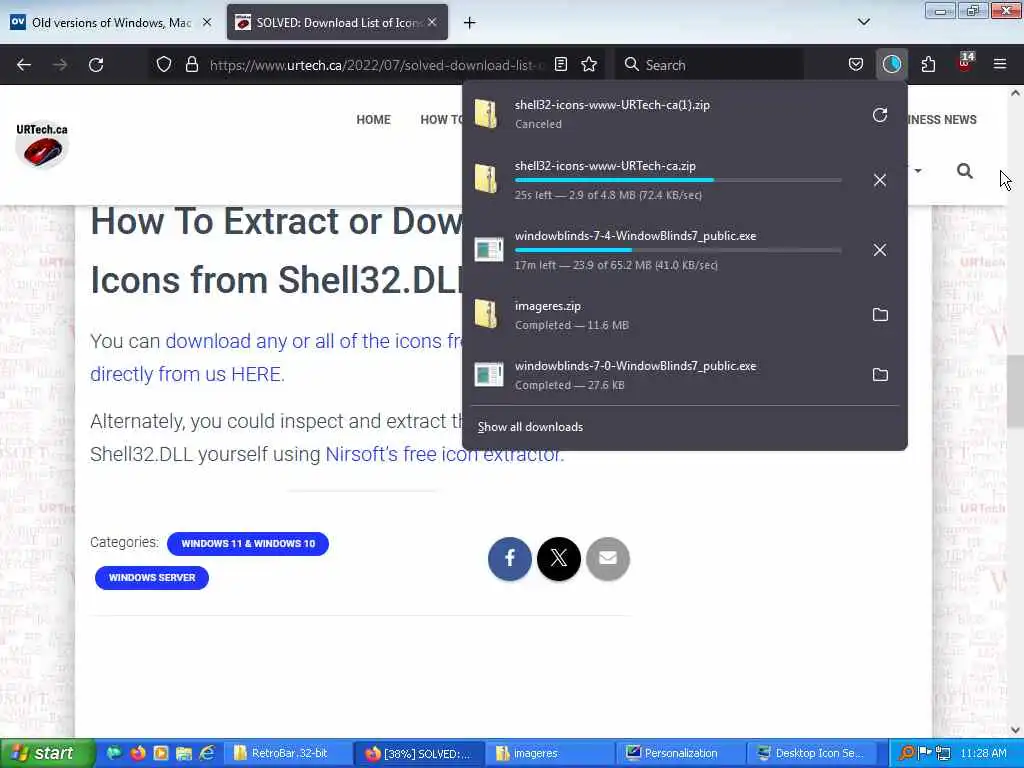The width and height of the screenshot is (1024, 768).
Task: Cancel the windowblinds-7-4 download
Action: pos(880,250)
